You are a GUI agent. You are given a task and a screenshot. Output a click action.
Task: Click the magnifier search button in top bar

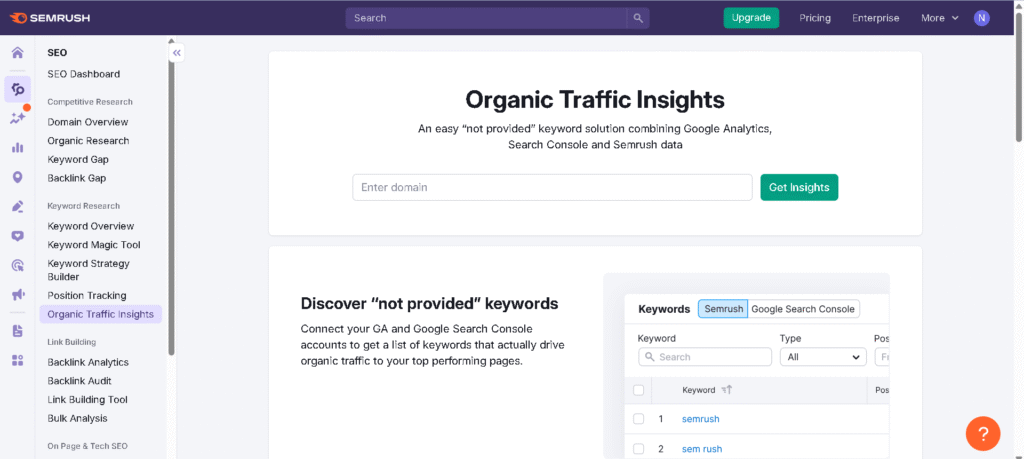tap(638, 18)
